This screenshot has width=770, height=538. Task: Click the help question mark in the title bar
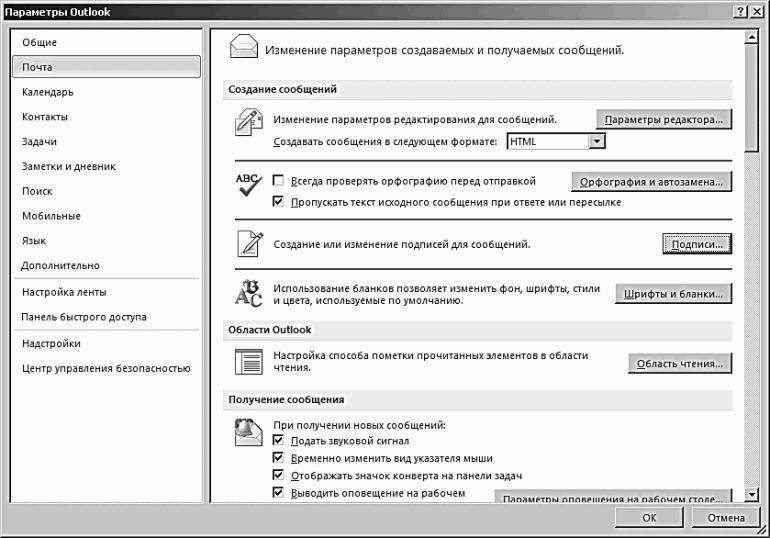pyautogui.click(x=741, y=12)
